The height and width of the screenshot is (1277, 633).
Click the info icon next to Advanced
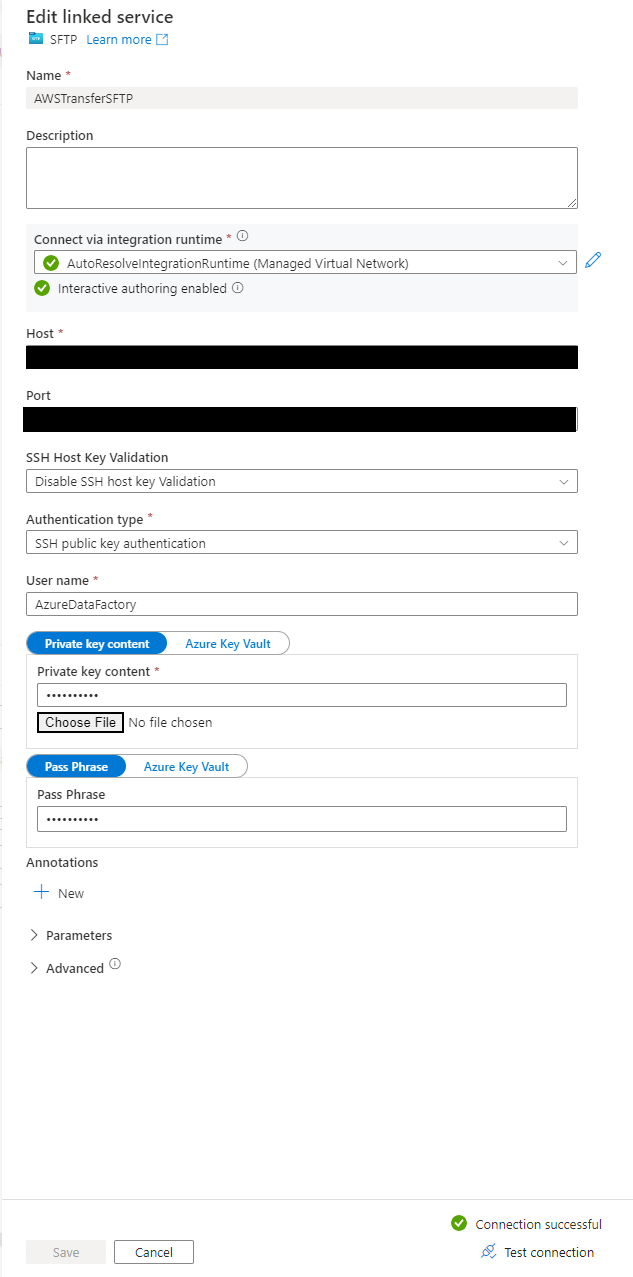[x=113, y=962]
